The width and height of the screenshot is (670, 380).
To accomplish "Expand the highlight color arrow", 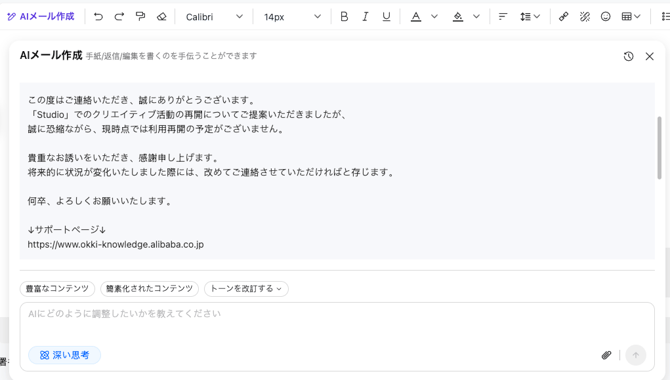I will [476, 17].
